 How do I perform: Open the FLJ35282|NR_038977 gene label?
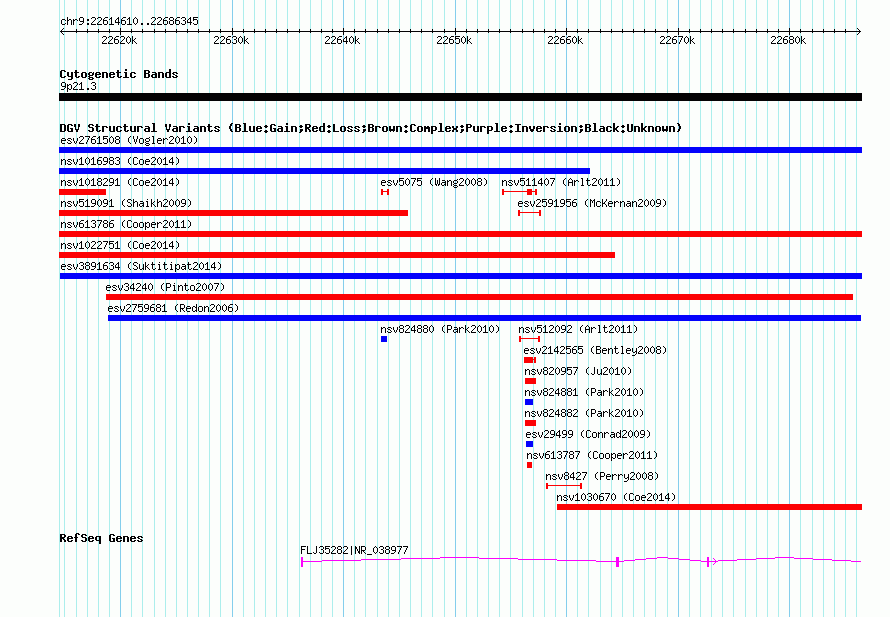coord(354,550)
